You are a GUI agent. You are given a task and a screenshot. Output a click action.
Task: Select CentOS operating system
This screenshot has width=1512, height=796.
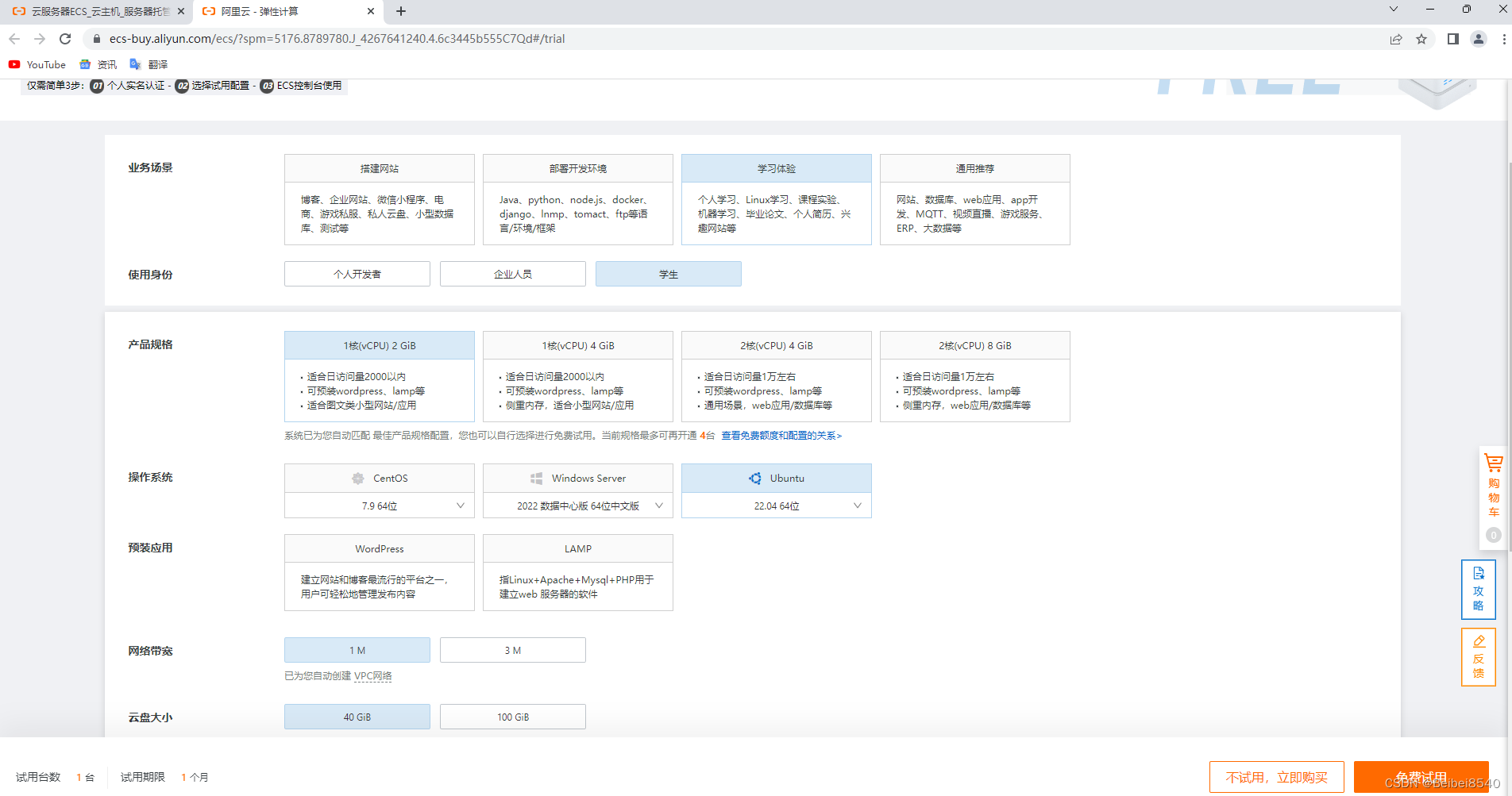point(380,478)
